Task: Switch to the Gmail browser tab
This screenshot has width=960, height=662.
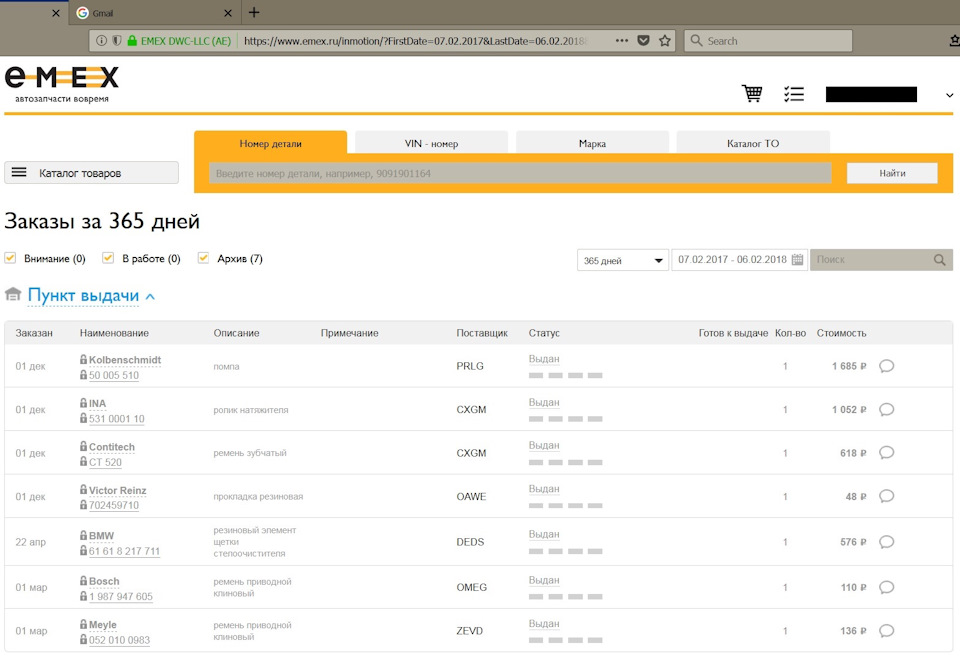Action: pos(153,13)
